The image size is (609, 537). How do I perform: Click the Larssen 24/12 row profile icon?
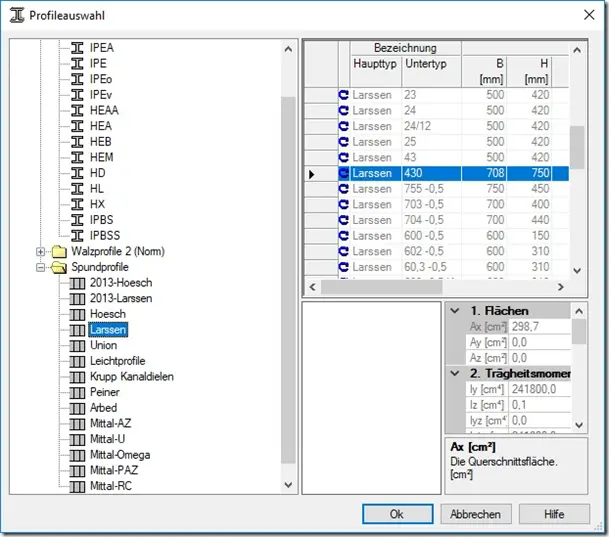coord(344,126)
